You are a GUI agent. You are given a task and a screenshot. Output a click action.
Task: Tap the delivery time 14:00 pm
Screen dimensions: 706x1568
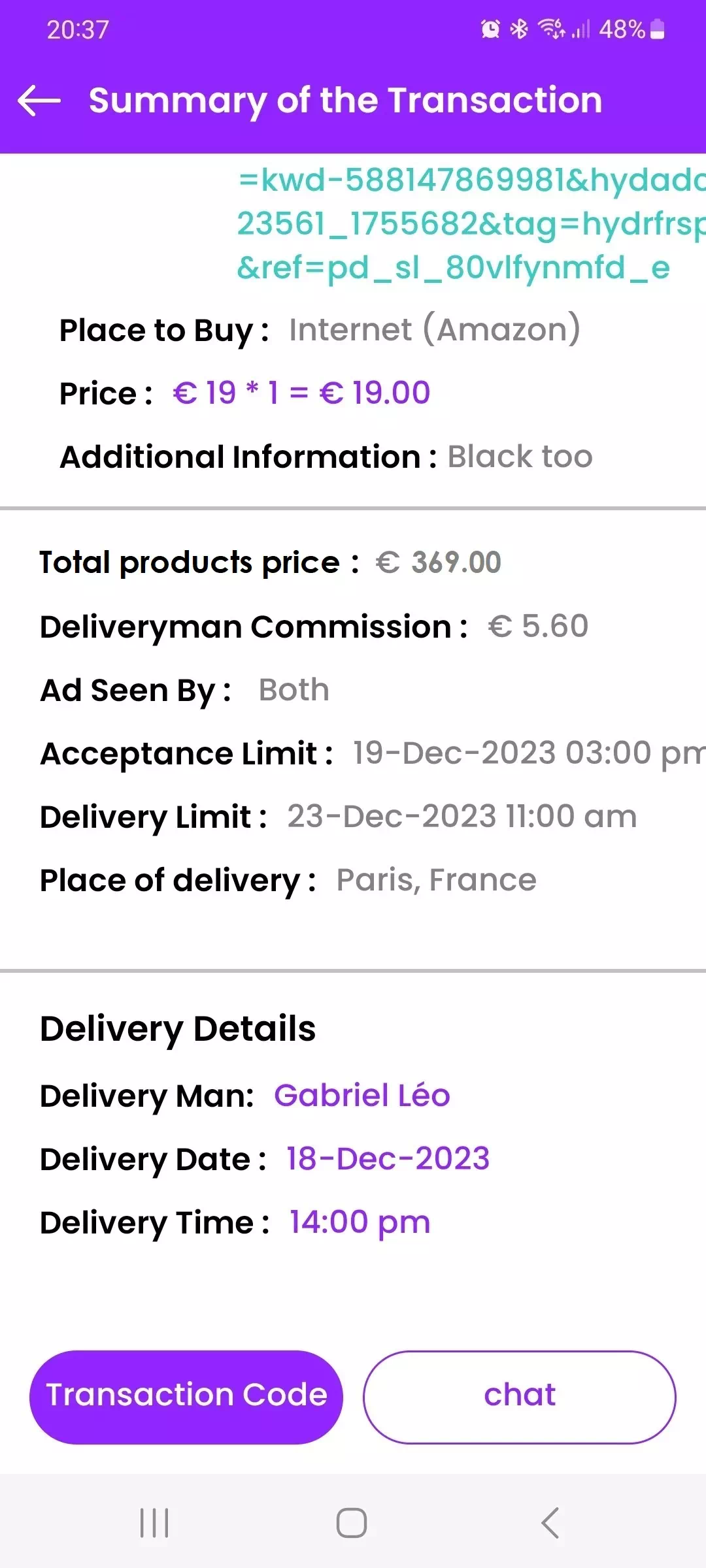(x=360, y=1222)
